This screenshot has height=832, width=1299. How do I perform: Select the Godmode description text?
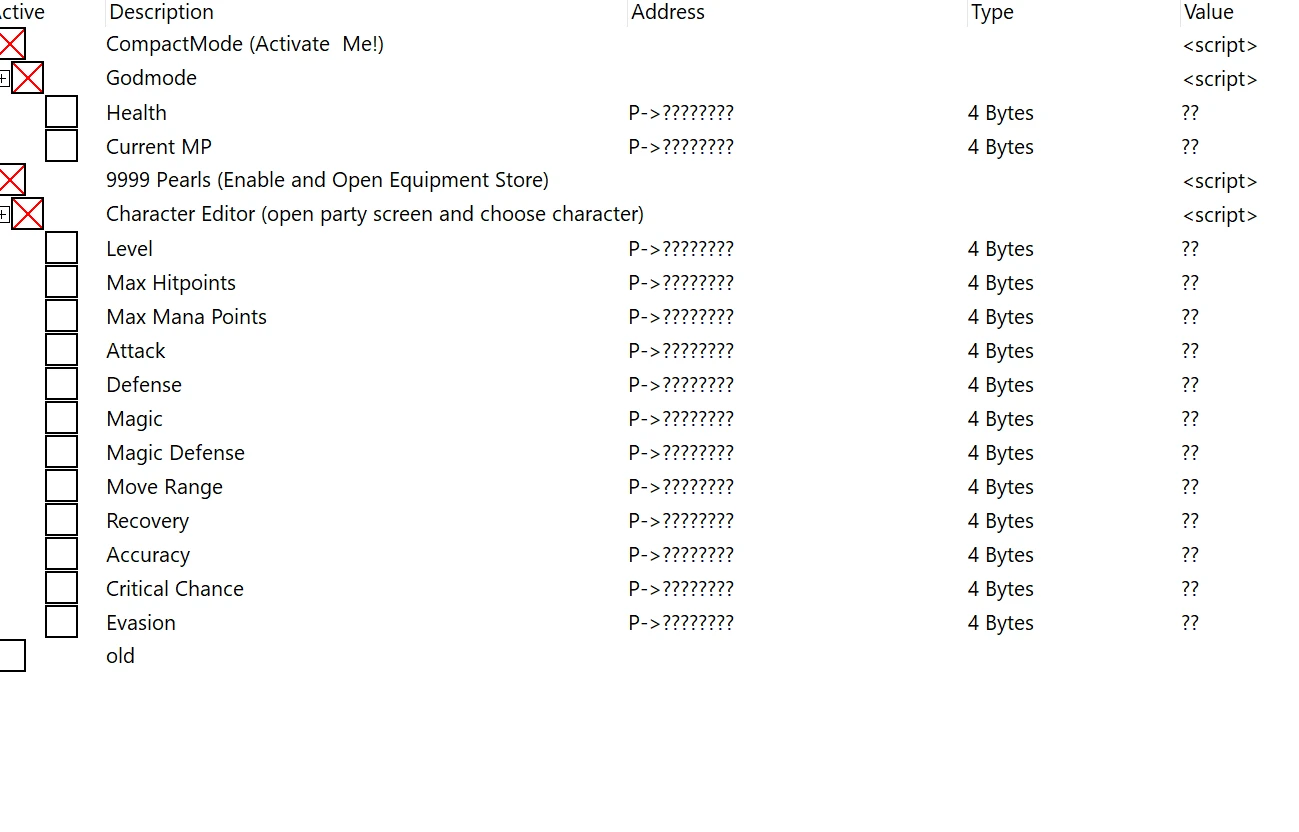coord(151,78)
